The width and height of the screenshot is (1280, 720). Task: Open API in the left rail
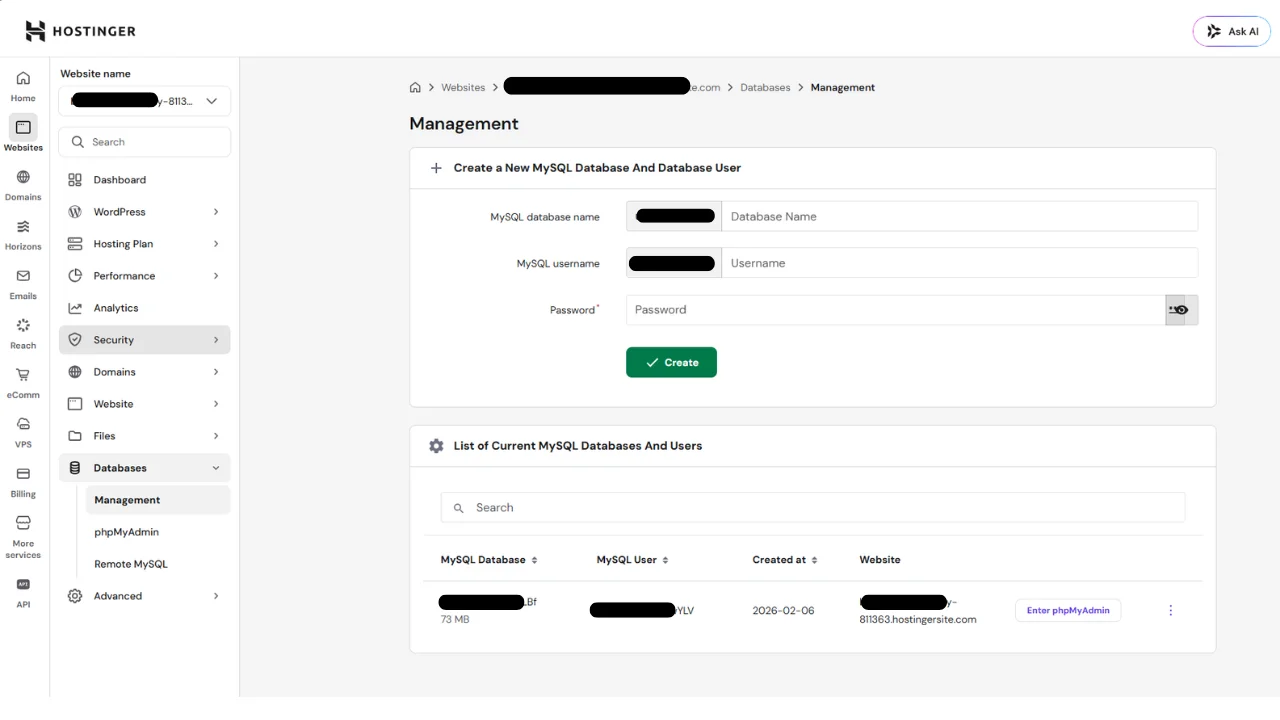tap(23, 592)
